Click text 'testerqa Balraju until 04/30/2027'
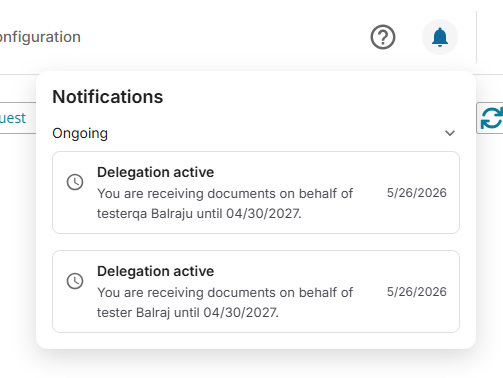 coord(199,213)
